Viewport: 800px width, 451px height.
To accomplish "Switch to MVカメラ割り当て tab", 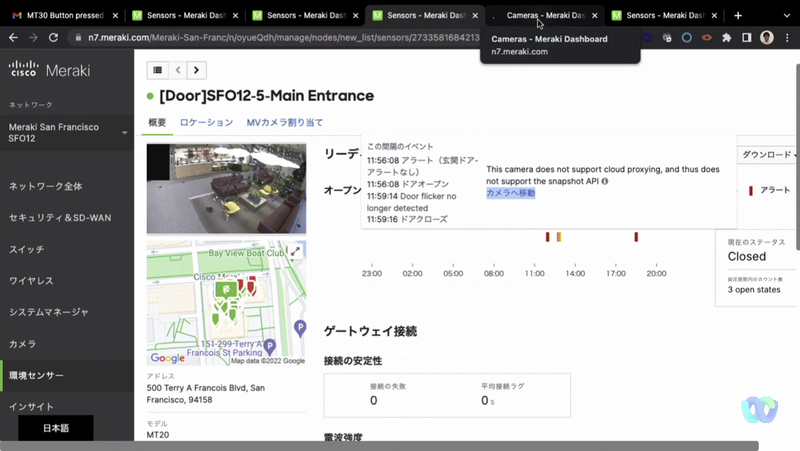I will coord(285,122).
